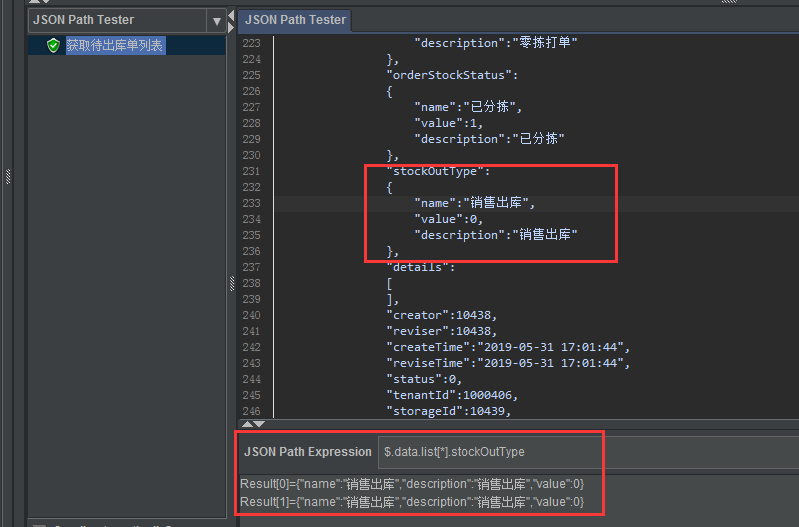
Task: Click the "value":0 line
Action: click(x=448, y=219)
